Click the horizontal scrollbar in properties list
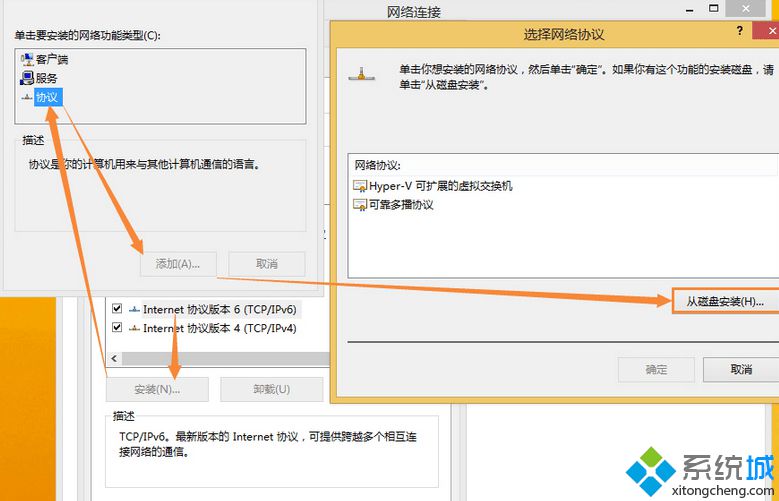This screenshot has width=779, height=501. (226, 358)
